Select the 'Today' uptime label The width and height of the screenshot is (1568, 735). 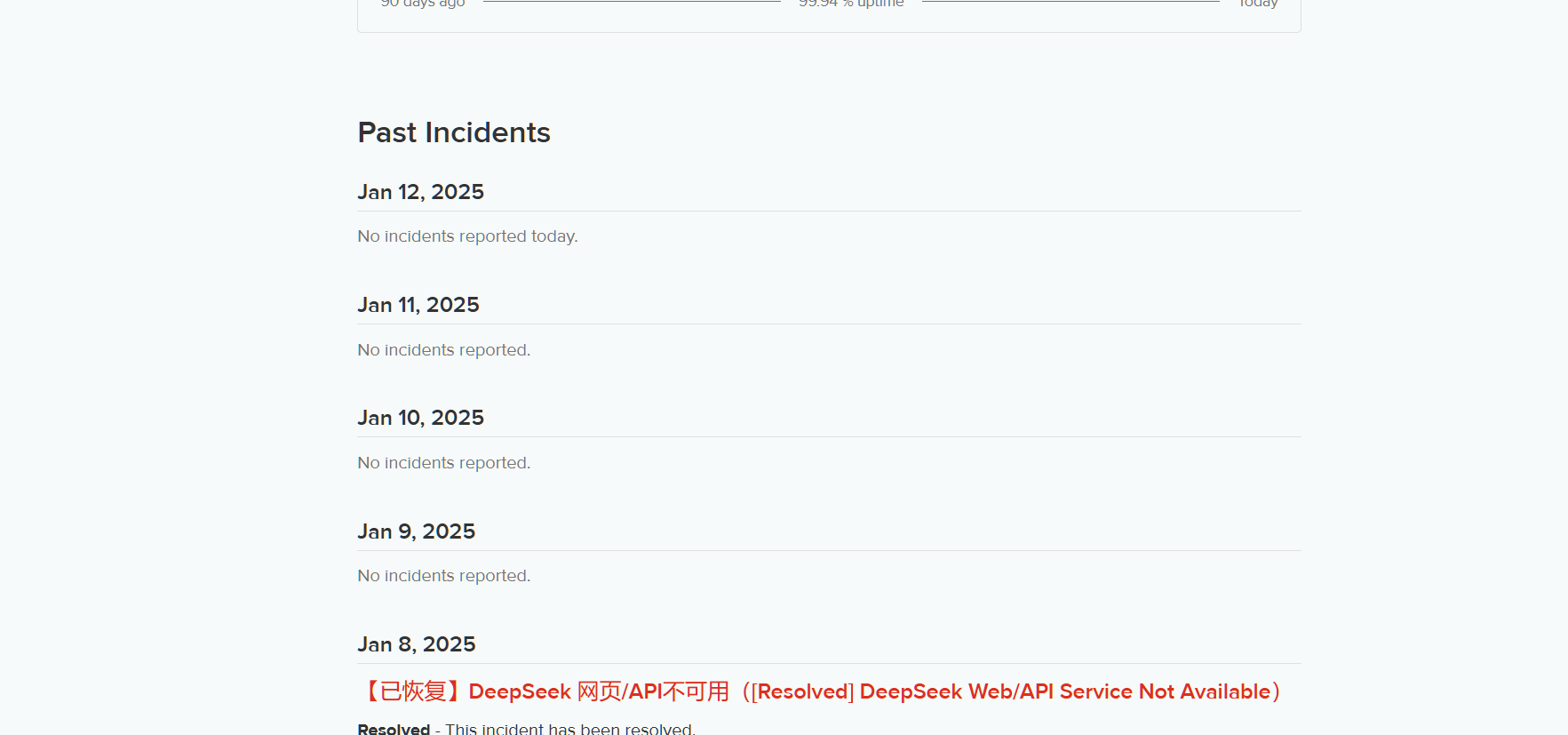[1258, 4]
